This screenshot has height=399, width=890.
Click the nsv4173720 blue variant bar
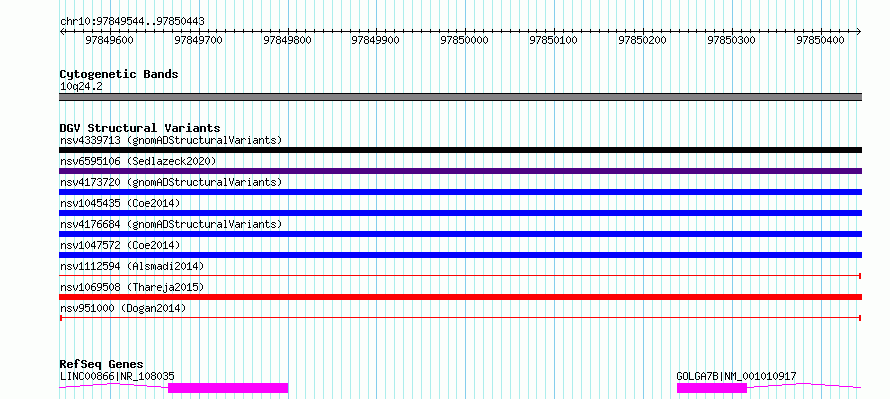(x=460, y=192)
